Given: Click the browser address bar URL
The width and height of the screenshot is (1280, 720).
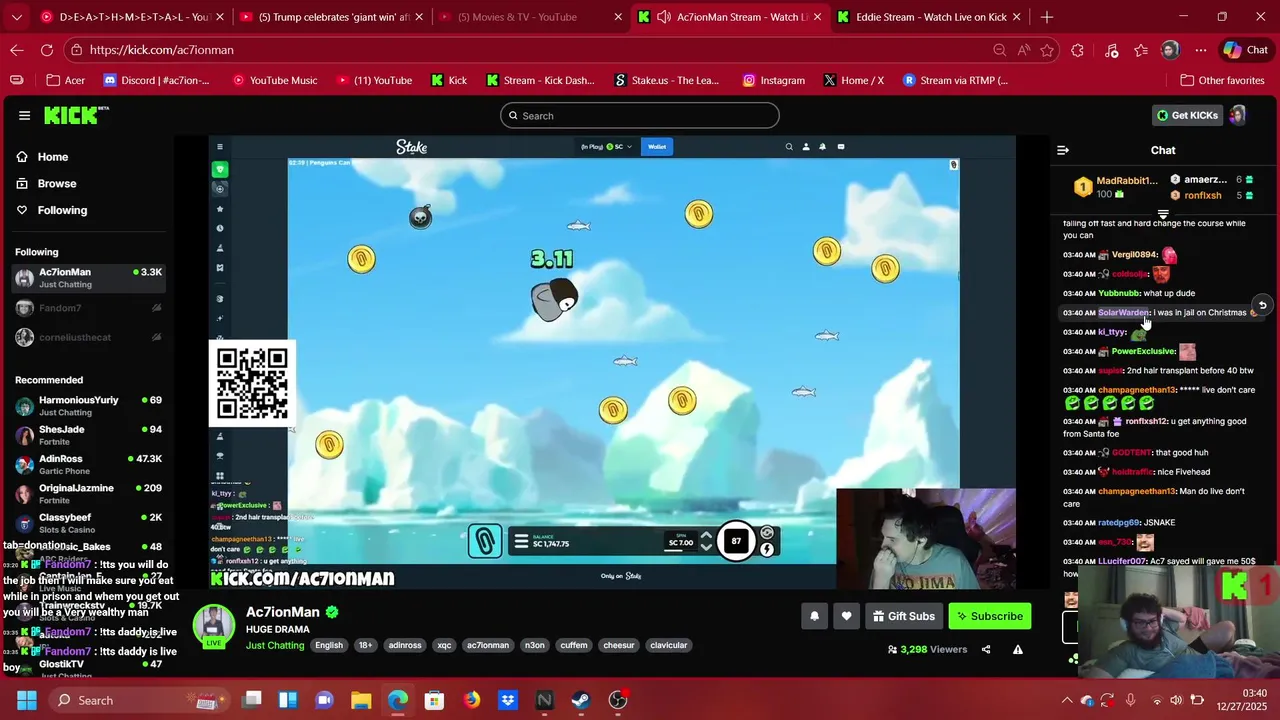Looking at the screenshot, I should click(161, 50).
